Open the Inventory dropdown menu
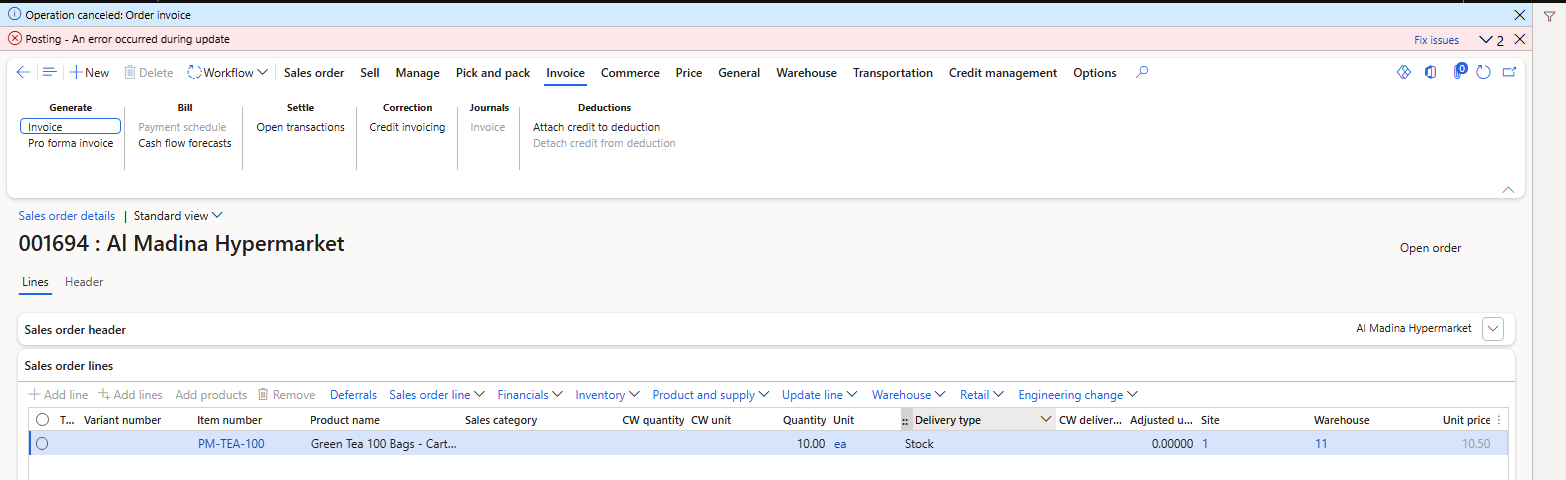Image resolution: width=1566 pixels, height=480 pixels. 608,395
